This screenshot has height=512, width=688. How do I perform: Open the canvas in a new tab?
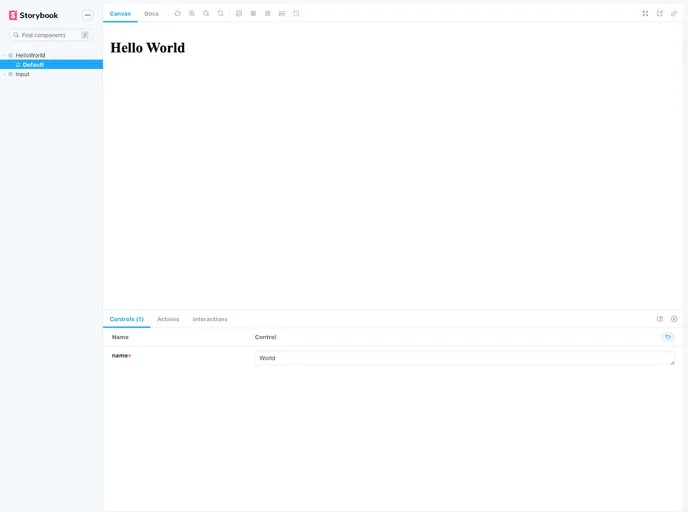point(660,13)
